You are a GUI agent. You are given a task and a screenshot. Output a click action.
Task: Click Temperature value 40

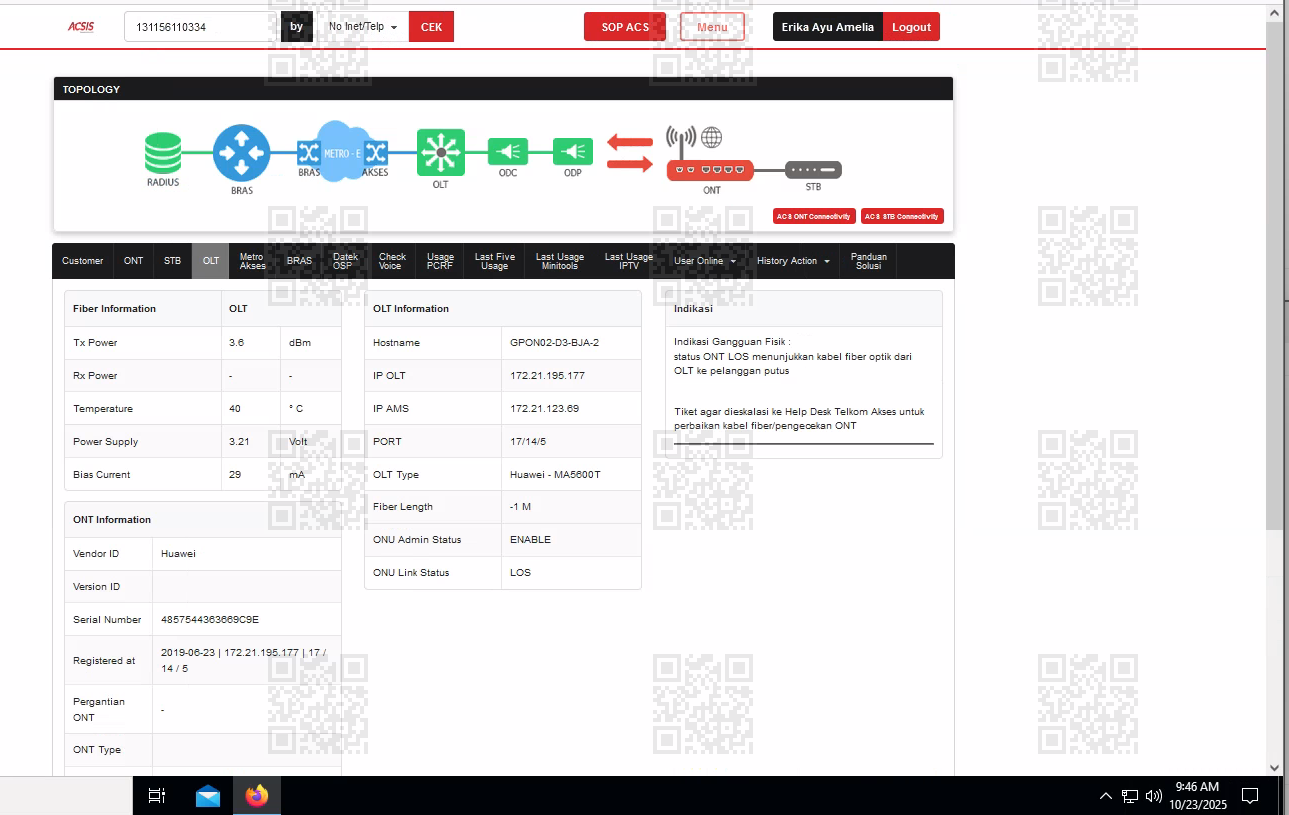235,409
